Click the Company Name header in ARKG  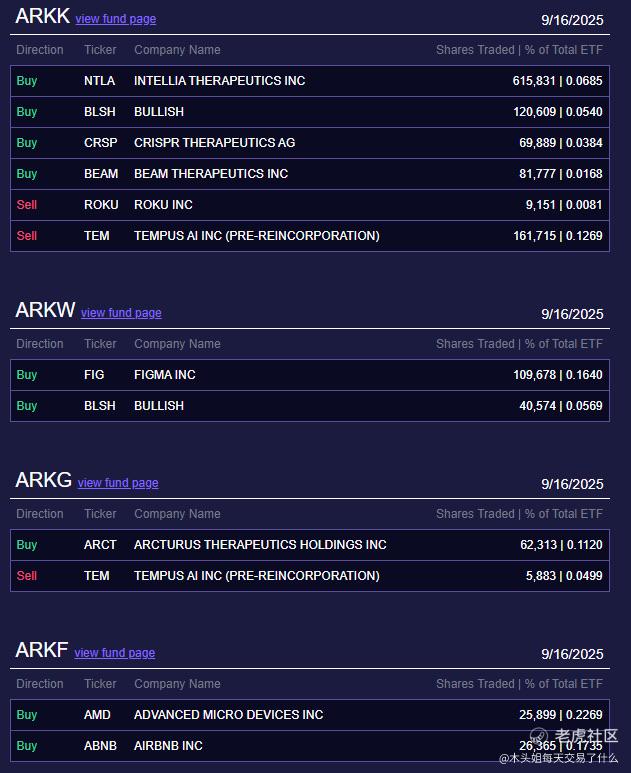click(x=177, y=514)
